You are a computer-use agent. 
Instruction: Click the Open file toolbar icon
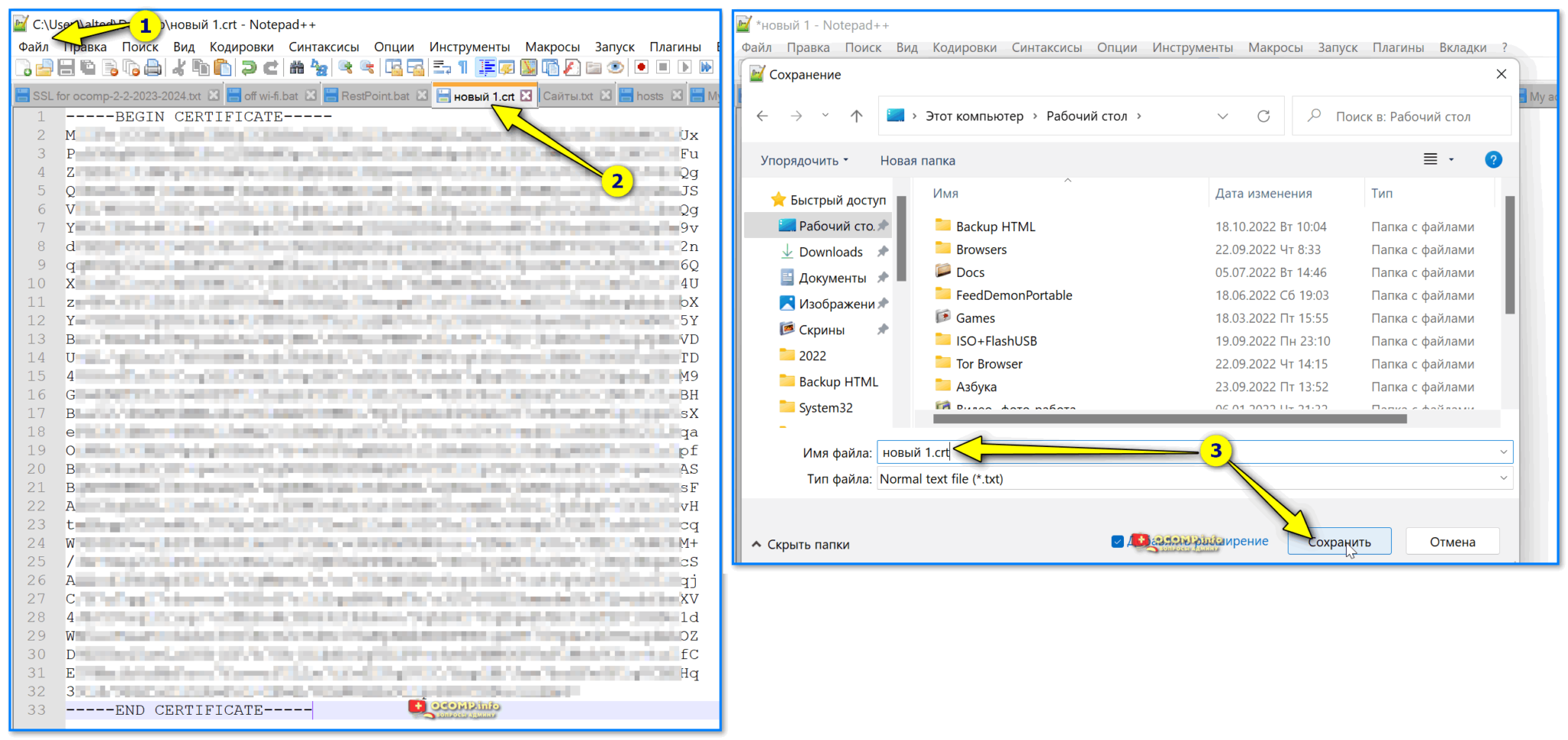[x=44, y=68]
